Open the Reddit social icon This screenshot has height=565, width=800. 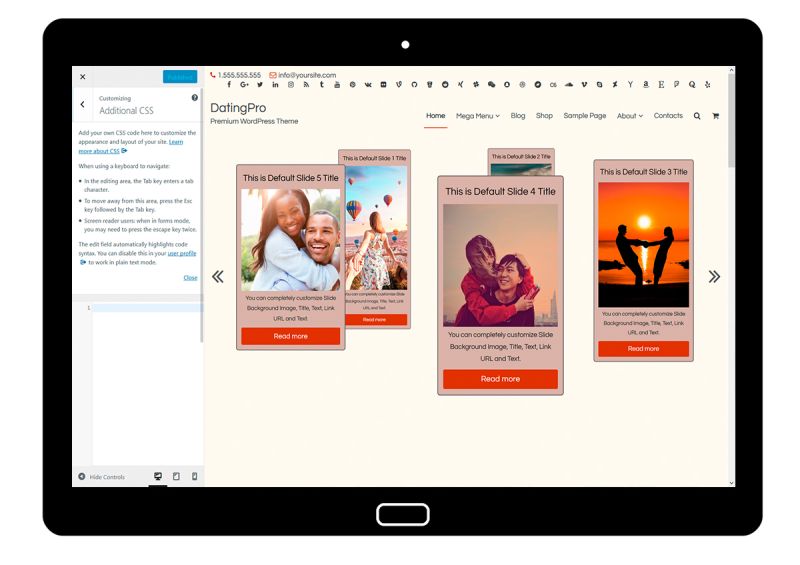[x=445, y=85]
